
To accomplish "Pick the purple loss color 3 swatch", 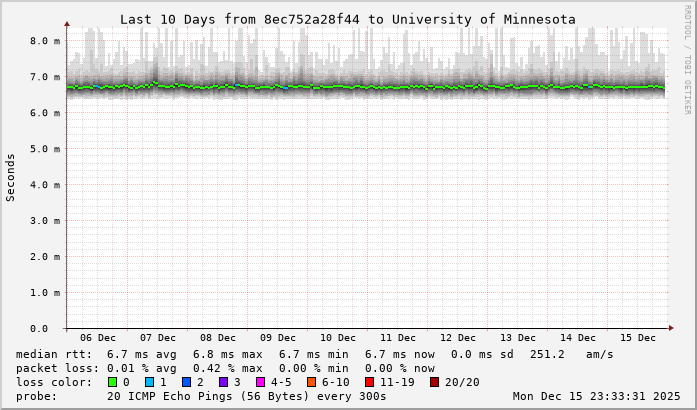I will [223, 382].
